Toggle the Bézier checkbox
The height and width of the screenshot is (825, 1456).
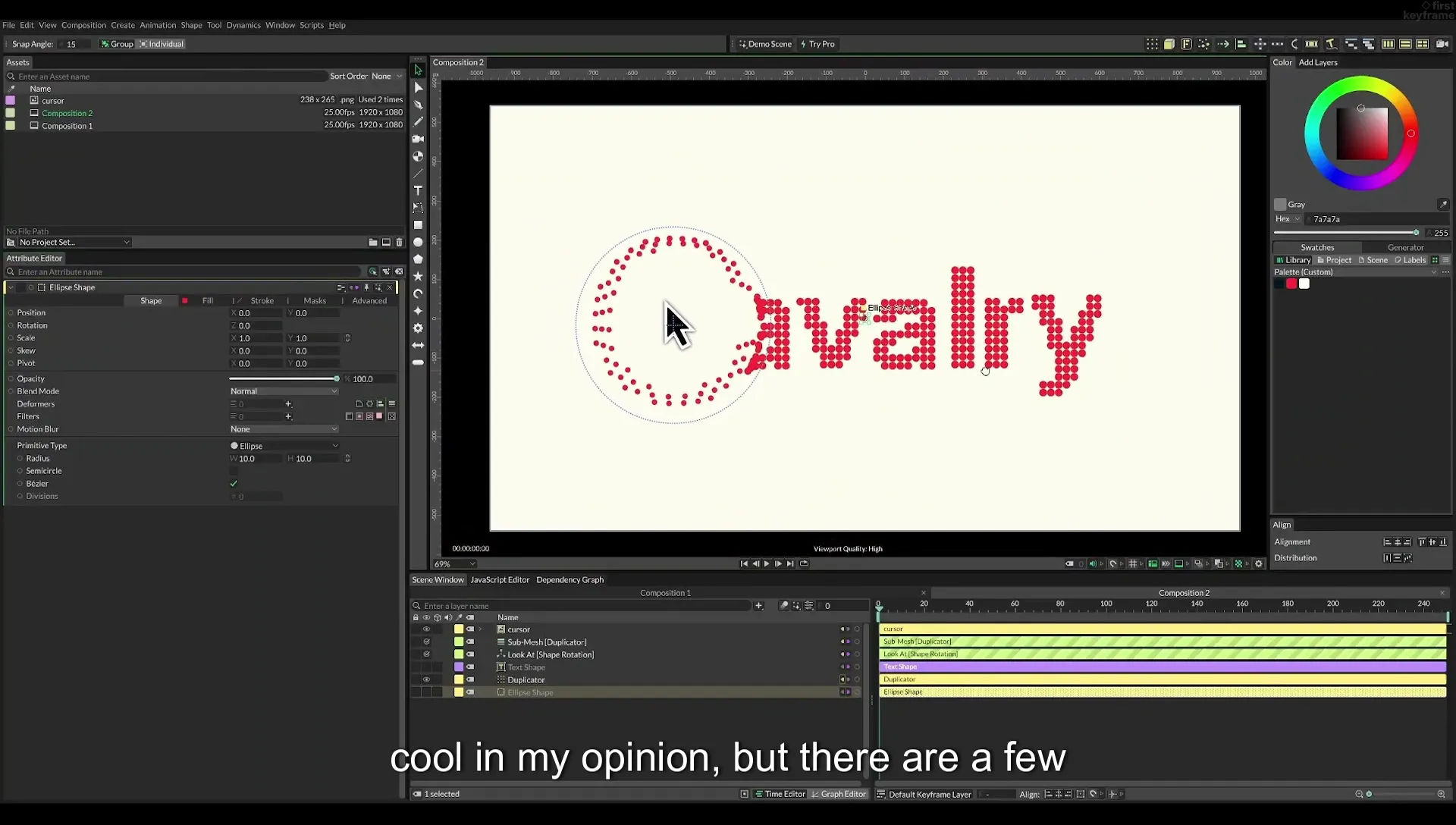(x=234, y=483)
